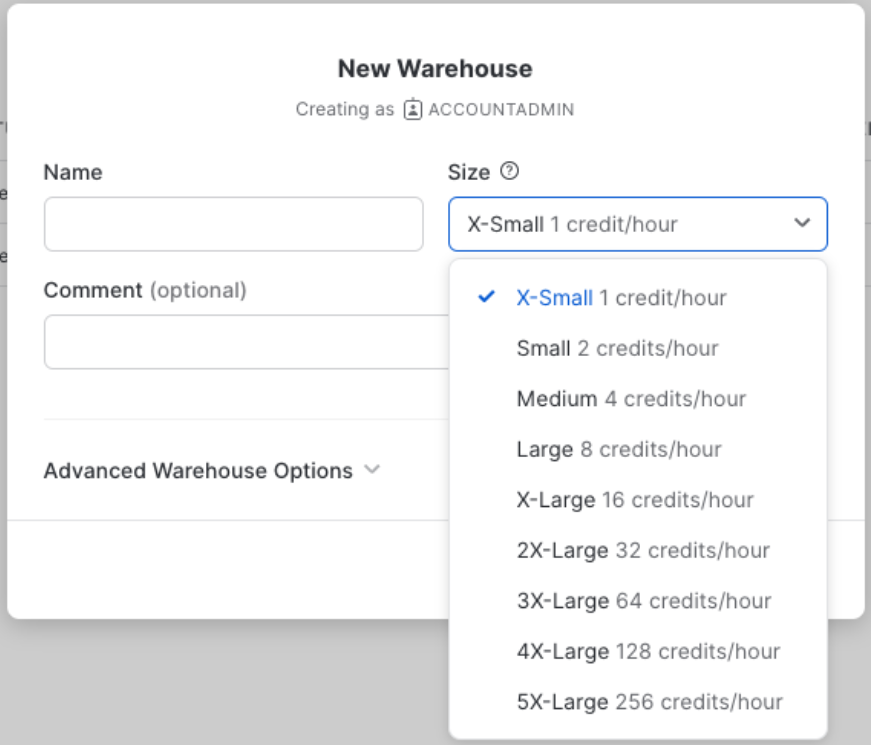Image resolution: width=871 pixels, height=745 pixels.
Task: Choose 2X-Large 32 credits/hour
Action: click(x=642, y=551)
